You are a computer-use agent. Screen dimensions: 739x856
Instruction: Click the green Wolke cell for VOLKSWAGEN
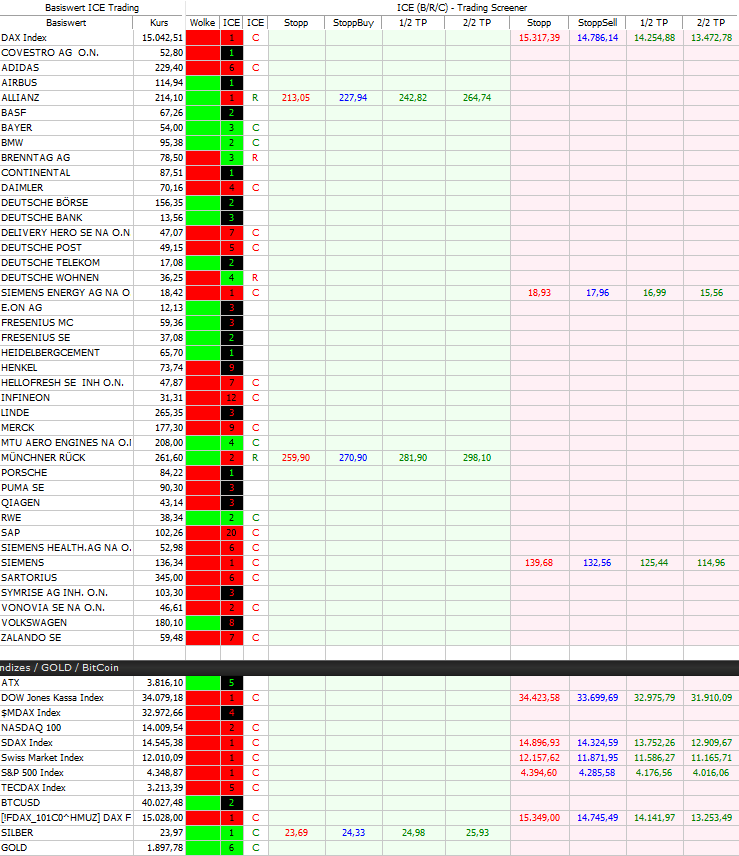pyautogui.click(x=203, y=623)
